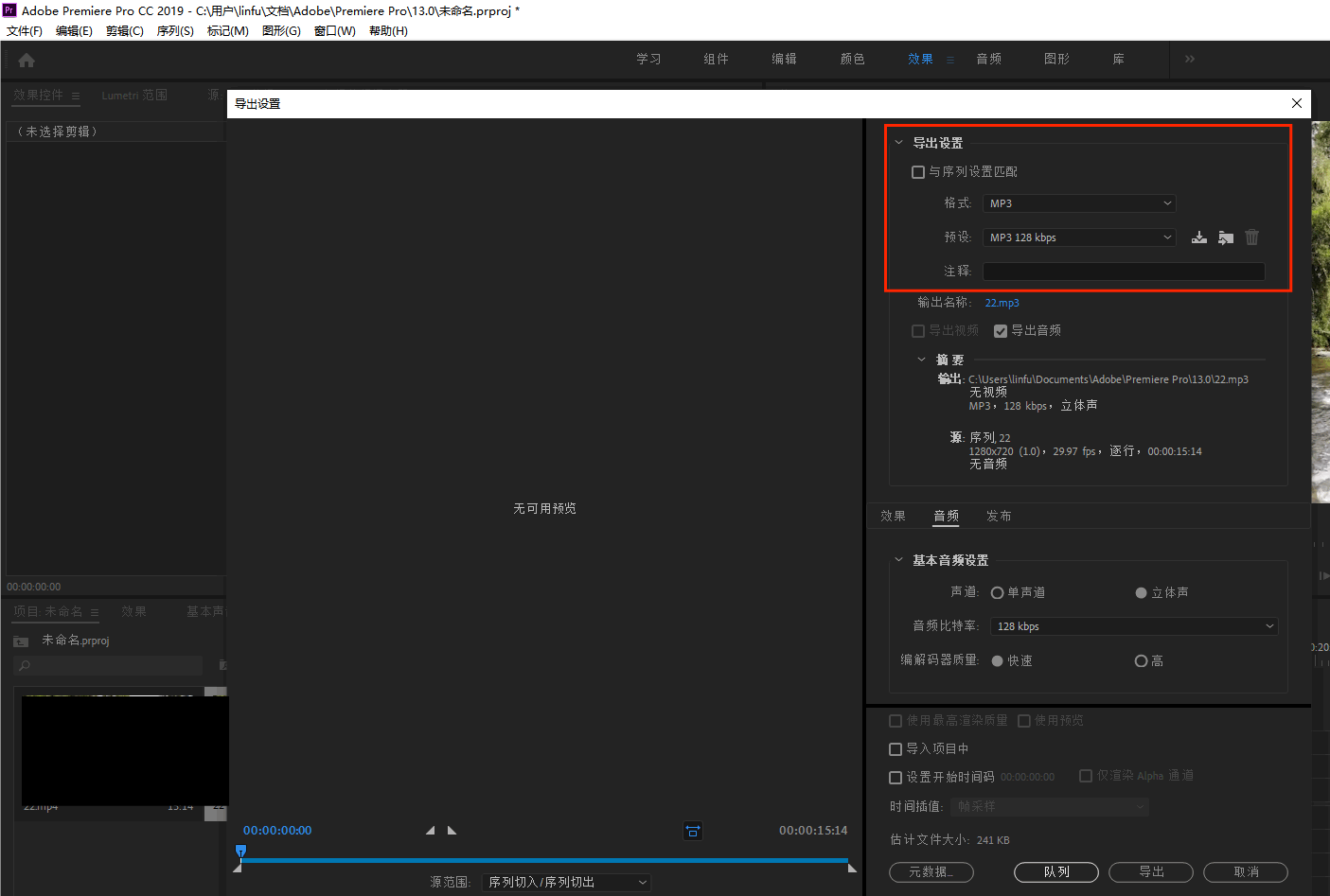
Task: Open the 标记(M) menu
Action: point(228,31)
